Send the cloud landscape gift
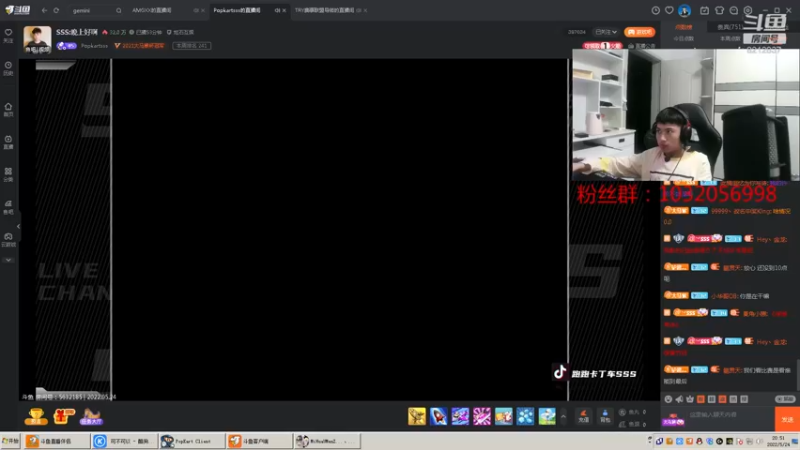Screen dimensions: 800x450 [547, 416]
